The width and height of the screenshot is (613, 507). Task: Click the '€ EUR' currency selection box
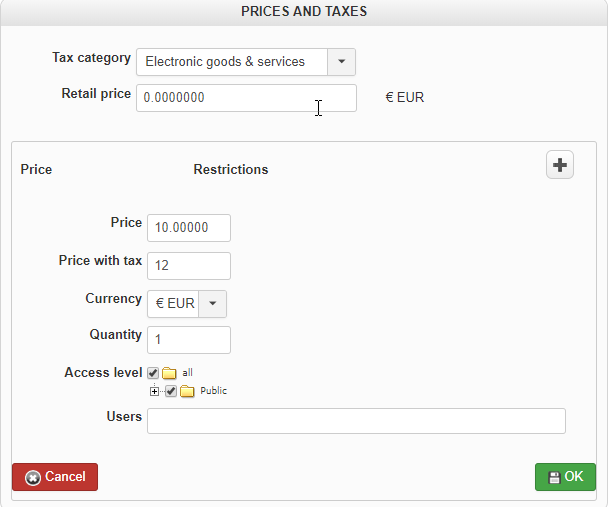(174, 303)
